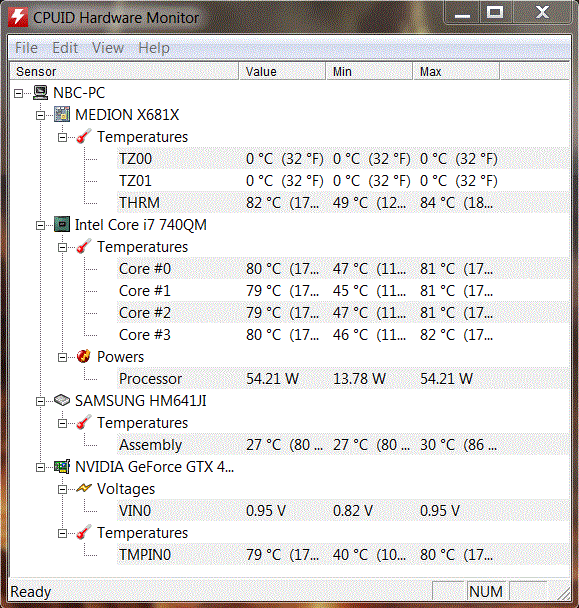Click the Voltages lightning bolt icon
The width and height of the screenshot is (579, 608).
84,488
